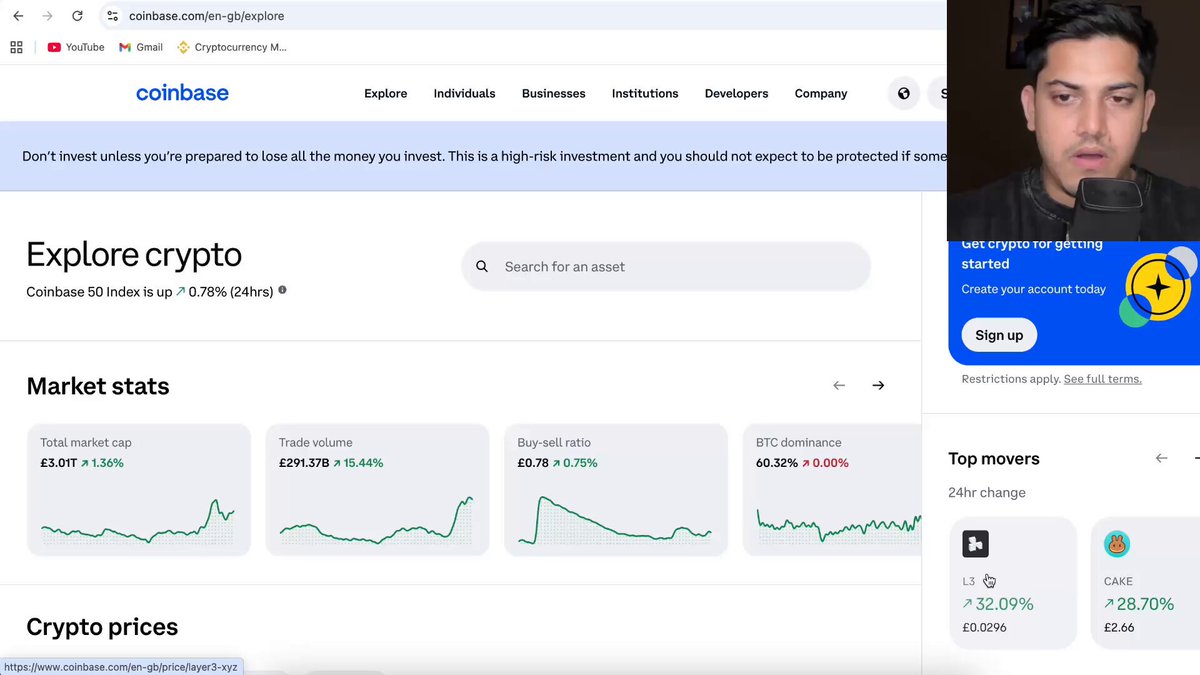Screen dimensions: 1200x675
Task: Open the See full terms link
Action: 1102,379
